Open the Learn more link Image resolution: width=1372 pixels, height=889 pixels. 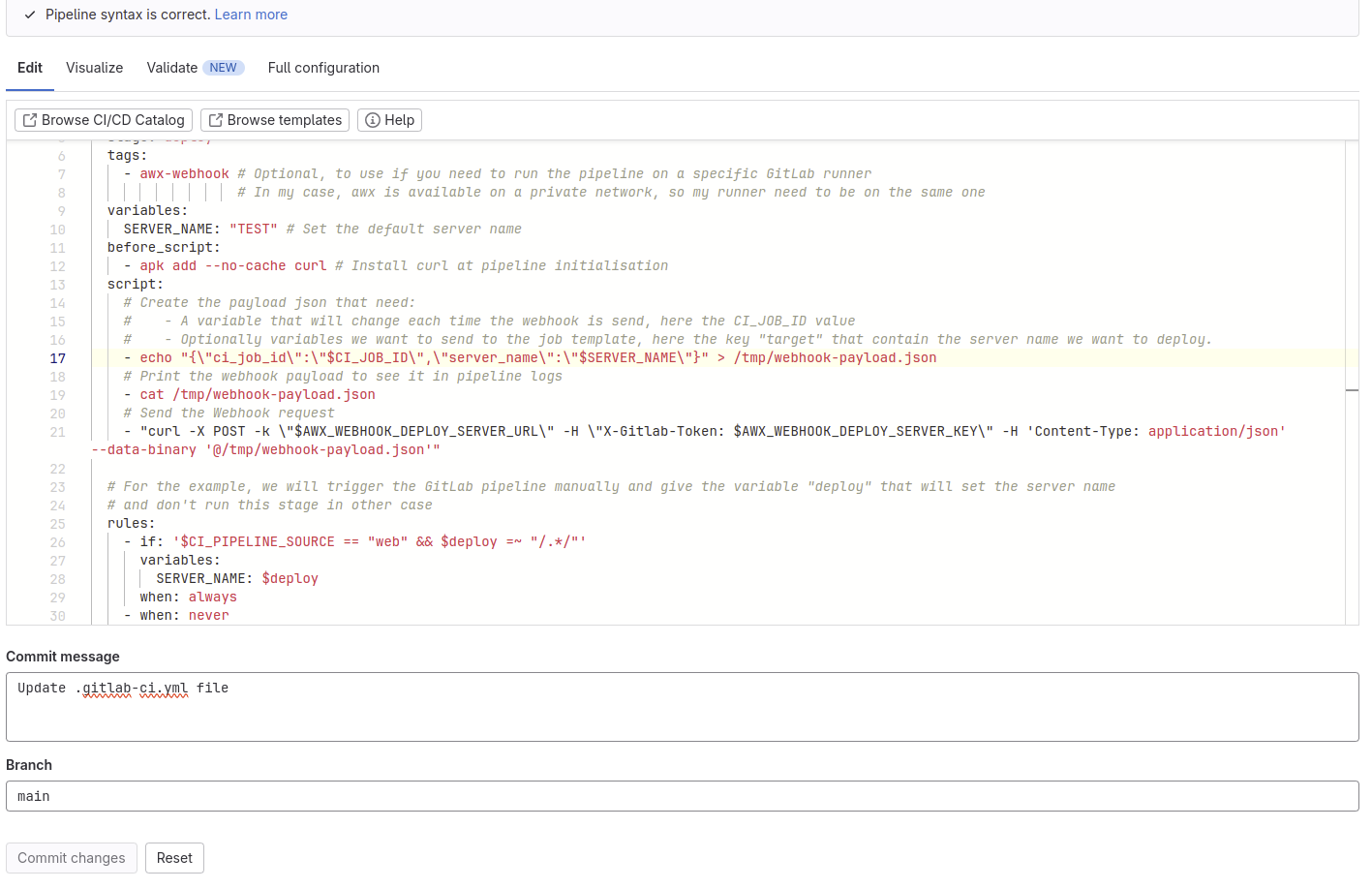tap(251, 15)
